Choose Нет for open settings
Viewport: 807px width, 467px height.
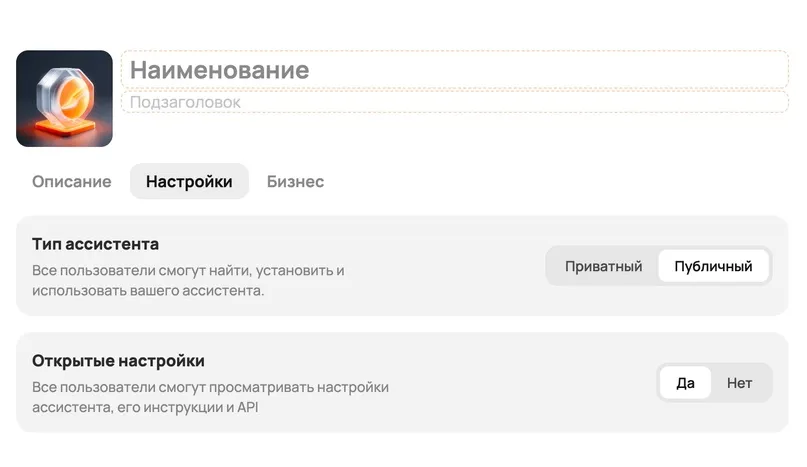tap(740, 383)
